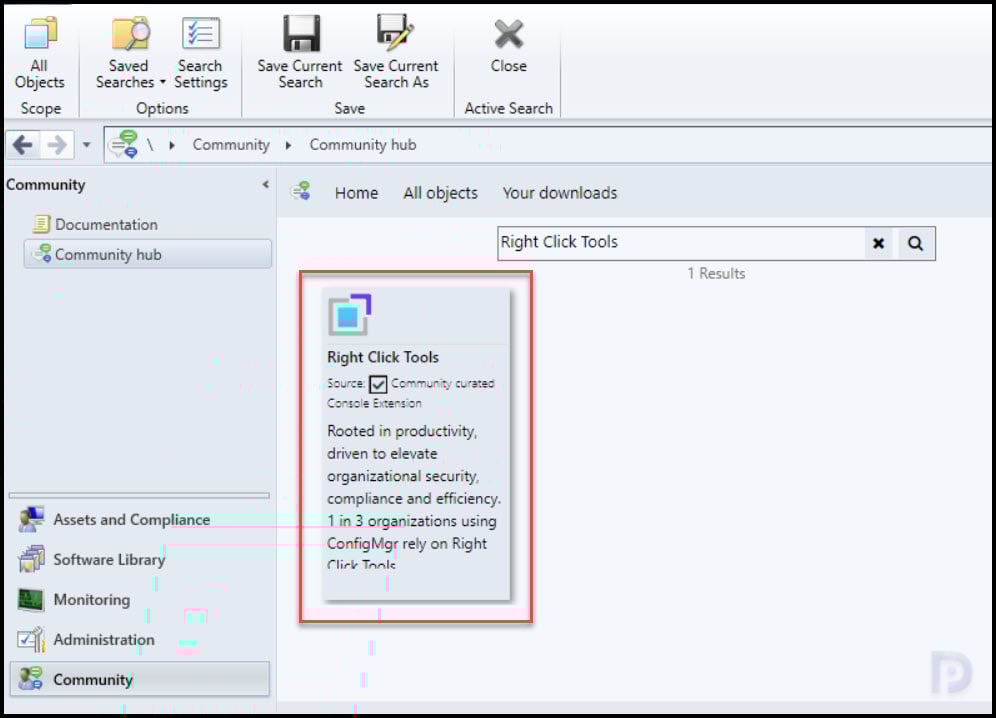Click the Save Current Search button
The width and height of the screenshot is (996, 718).
click(x=300, y=53)
